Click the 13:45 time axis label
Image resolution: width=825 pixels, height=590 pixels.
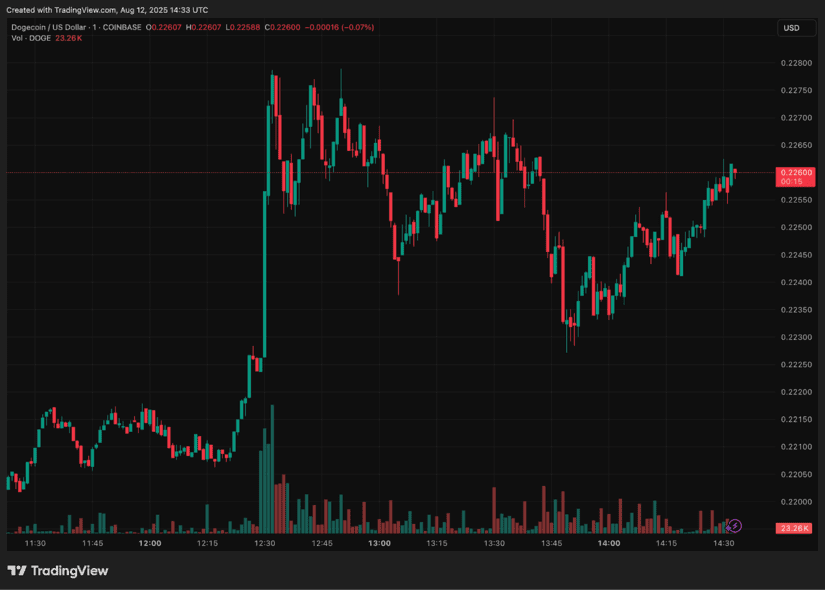tap(551, 543)
